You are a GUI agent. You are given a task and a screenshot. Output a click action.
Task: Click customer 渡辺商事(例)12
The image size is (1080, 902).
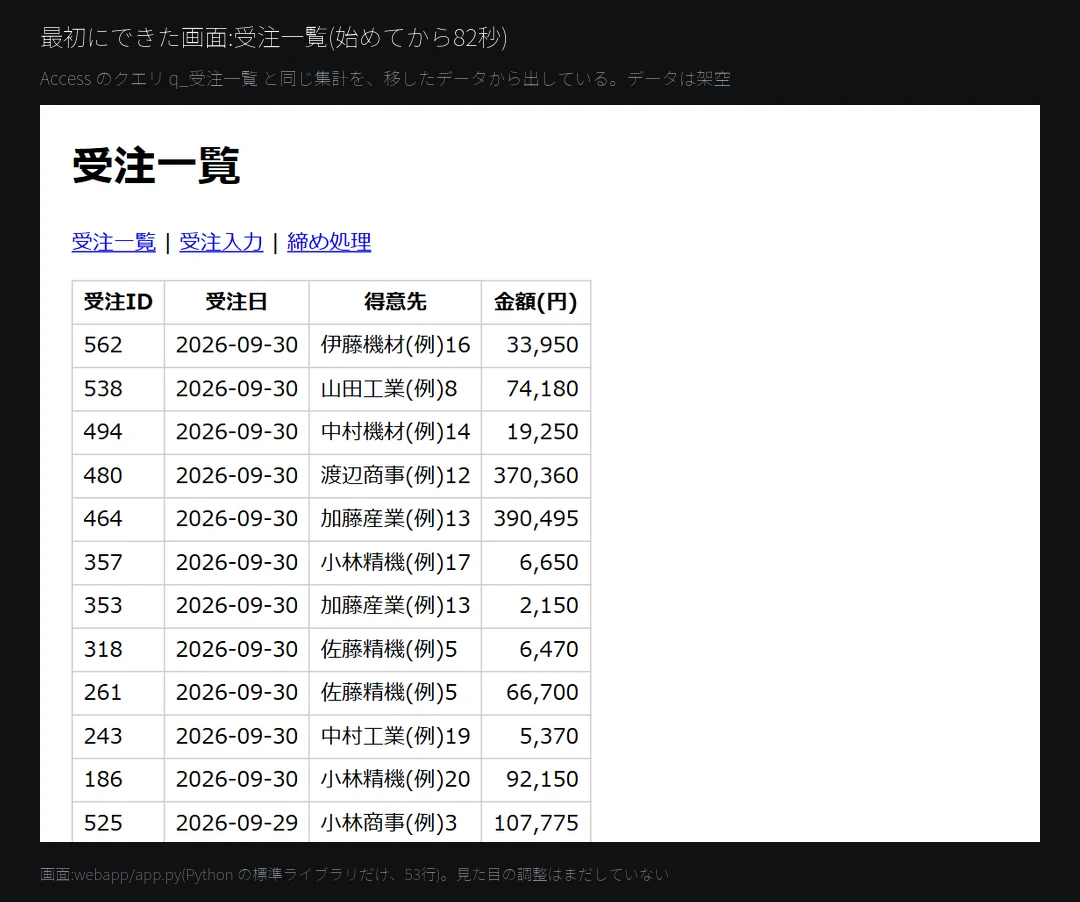click(x=395, y=475)
